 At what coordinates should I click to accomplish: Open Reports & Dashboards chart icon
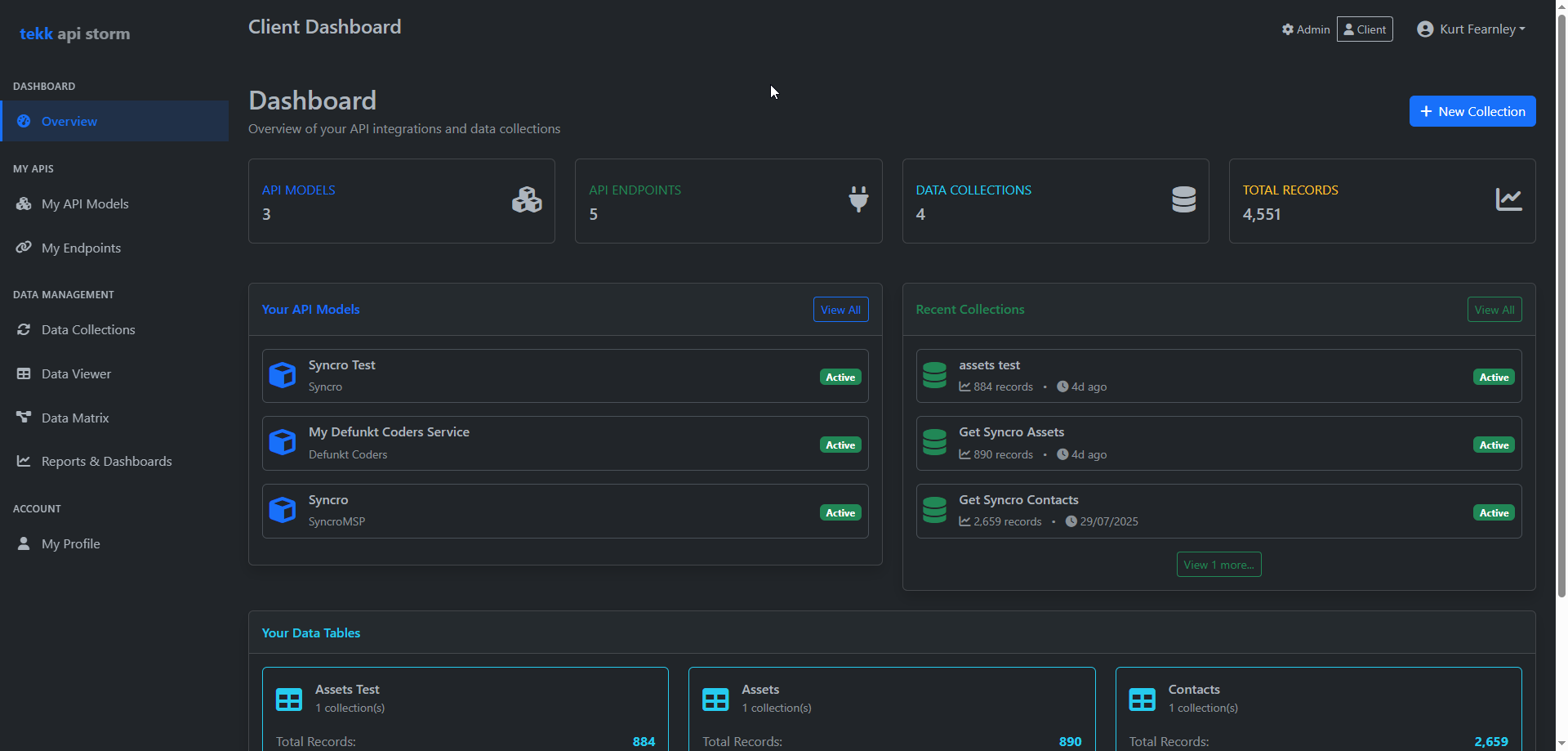pos(24,461)
